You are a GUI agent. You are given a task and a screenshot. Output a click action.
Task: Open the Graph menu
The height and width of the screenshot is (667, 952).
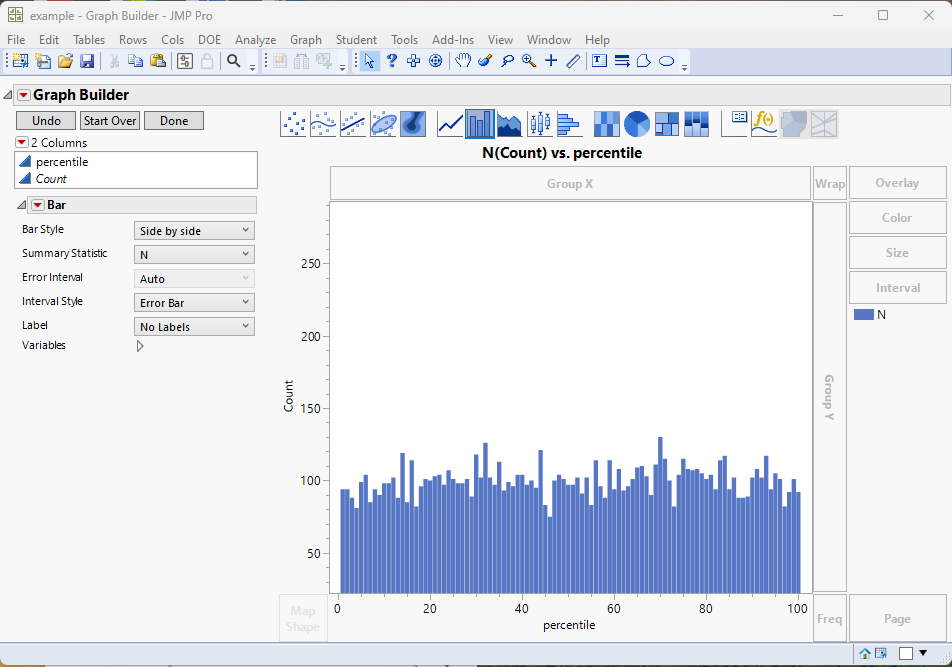coord(306,40)
